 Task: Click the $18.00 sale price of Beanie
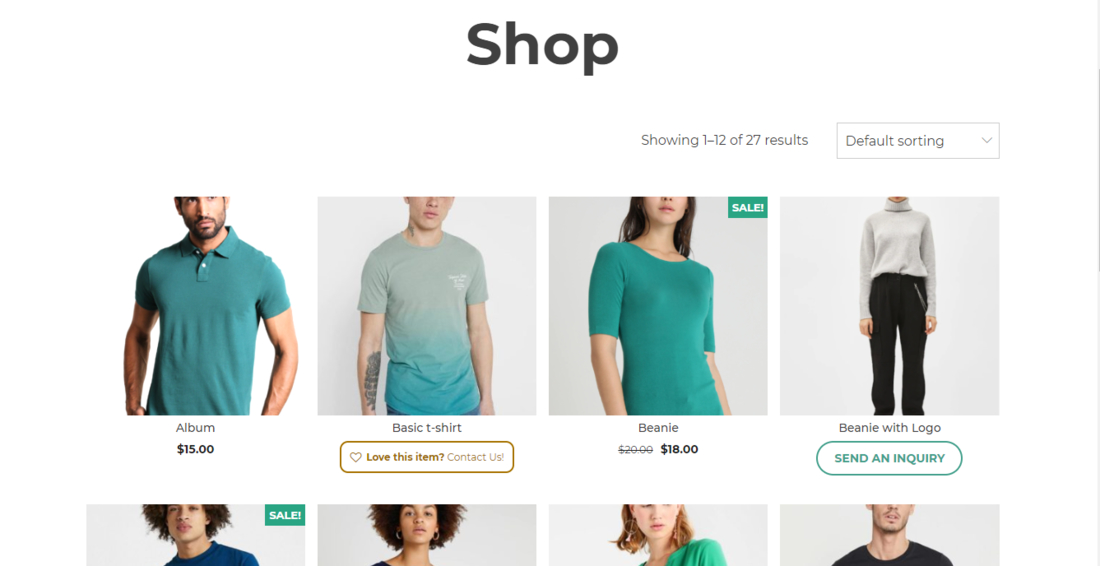(679, 450)
